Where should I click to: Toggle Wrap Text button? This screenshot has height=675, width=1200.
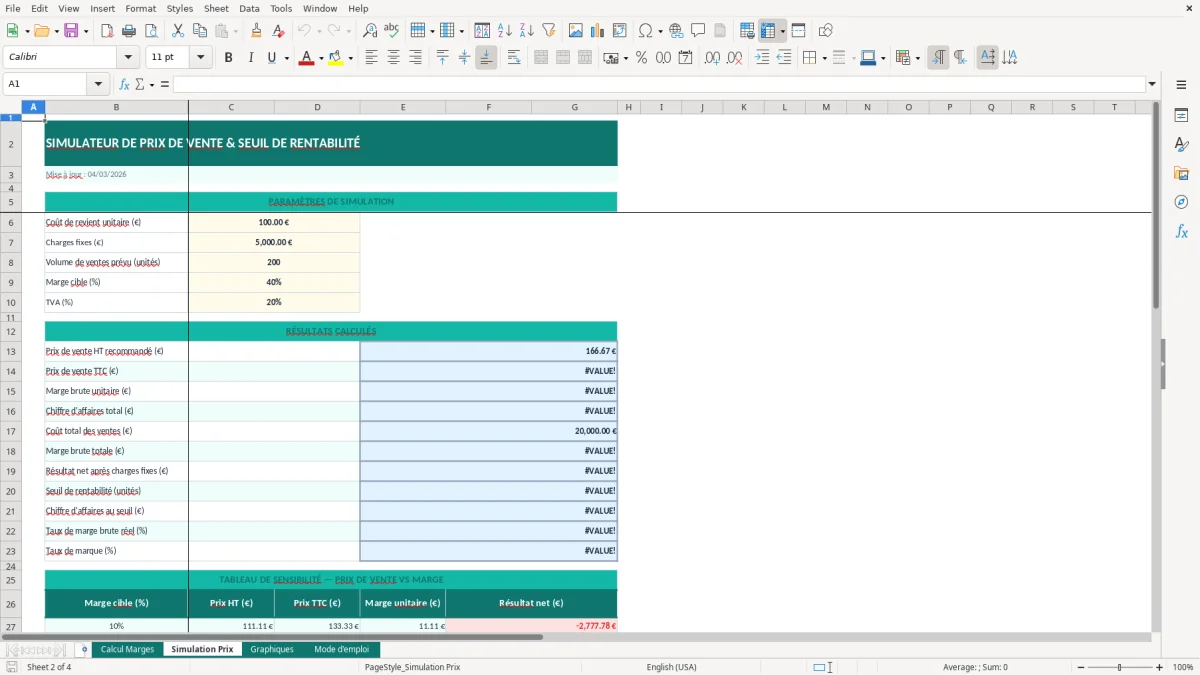[514, 58]
